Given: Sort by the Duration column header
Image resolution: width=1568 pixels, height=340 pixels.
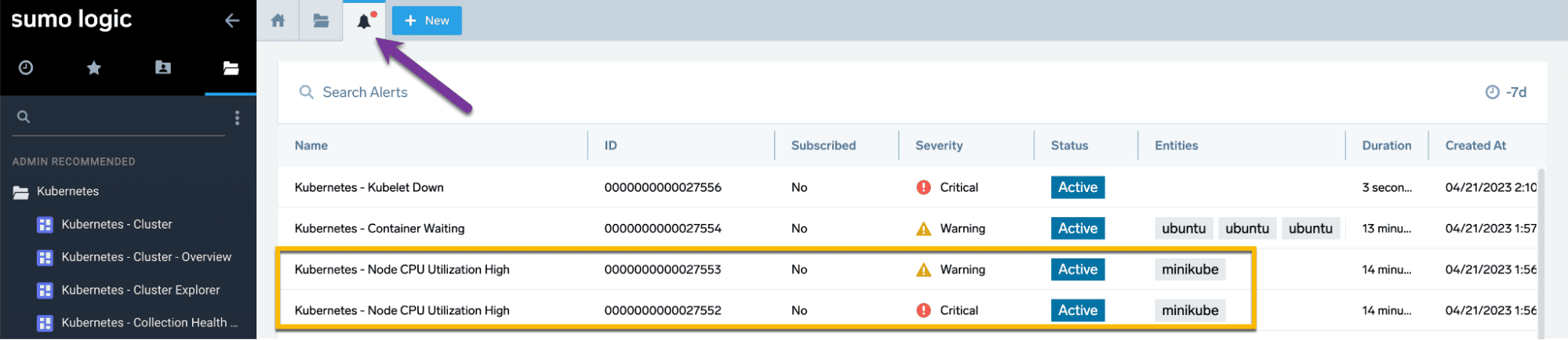Looking at the screenshot, I should (x=1387, y=146).
